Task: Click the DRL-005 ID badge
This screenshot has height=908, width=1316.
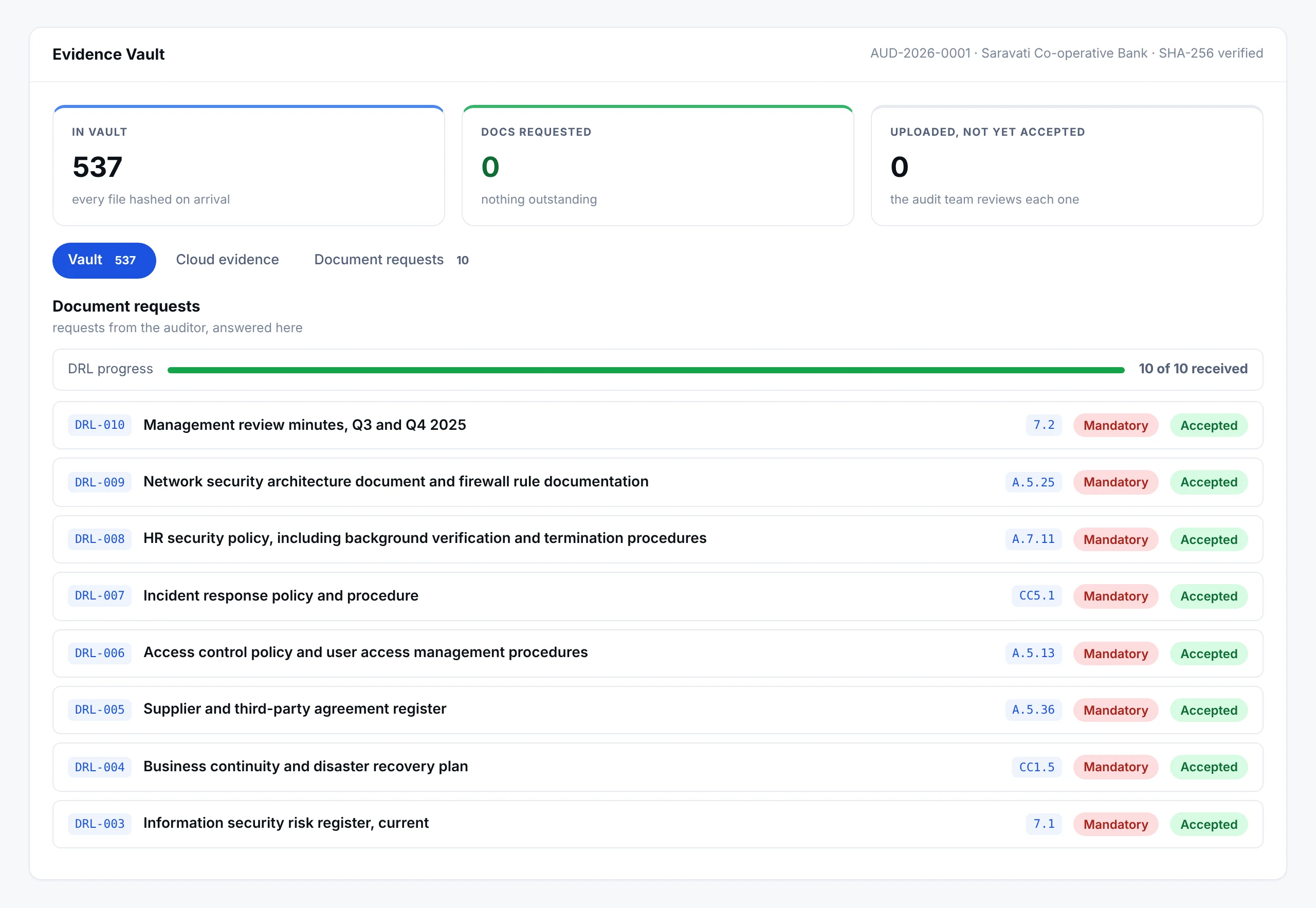Action: point(100,710)
